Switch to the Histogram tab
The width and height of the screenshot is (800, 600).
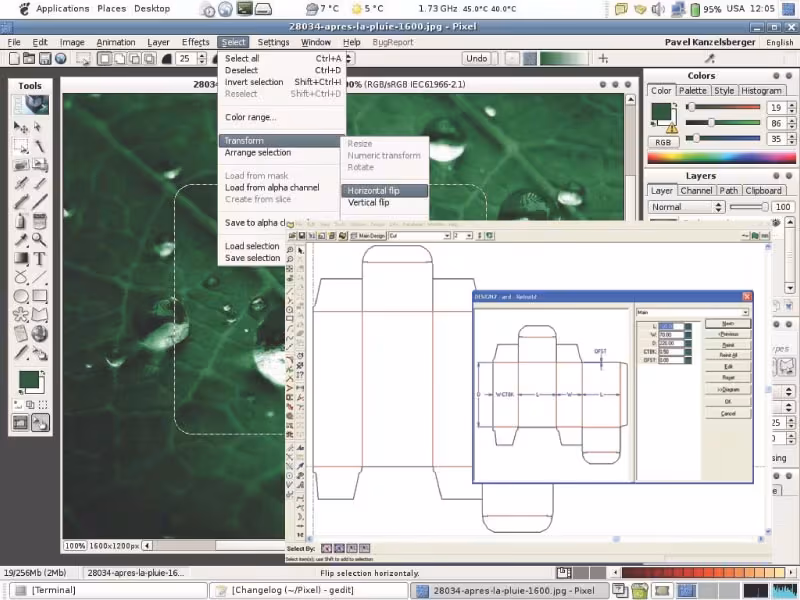coord(761,90)
